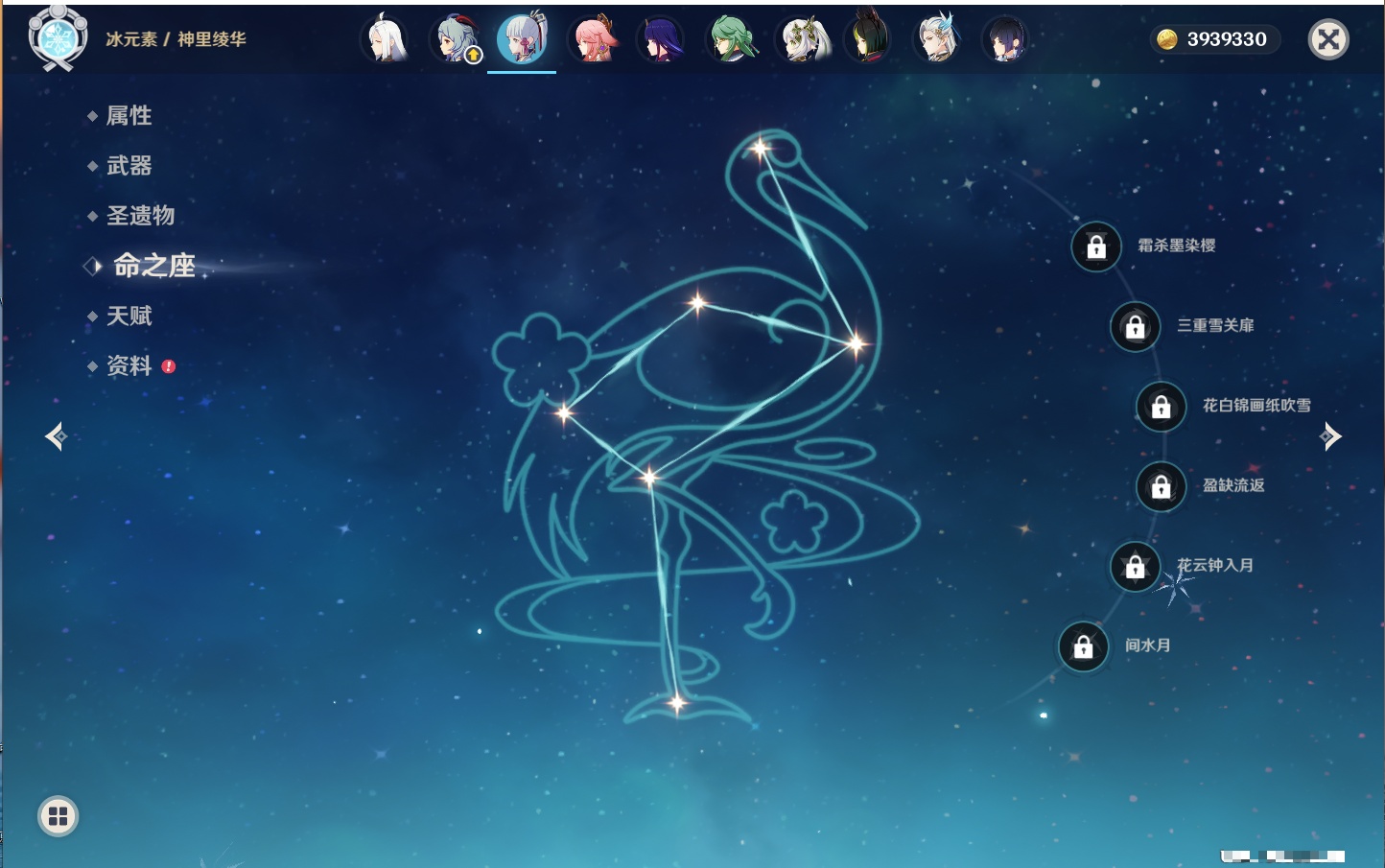Click the 霜杀墨染樱 constellation label
The width and height of the screenshot is (1385, 868).
[1176, 246]
